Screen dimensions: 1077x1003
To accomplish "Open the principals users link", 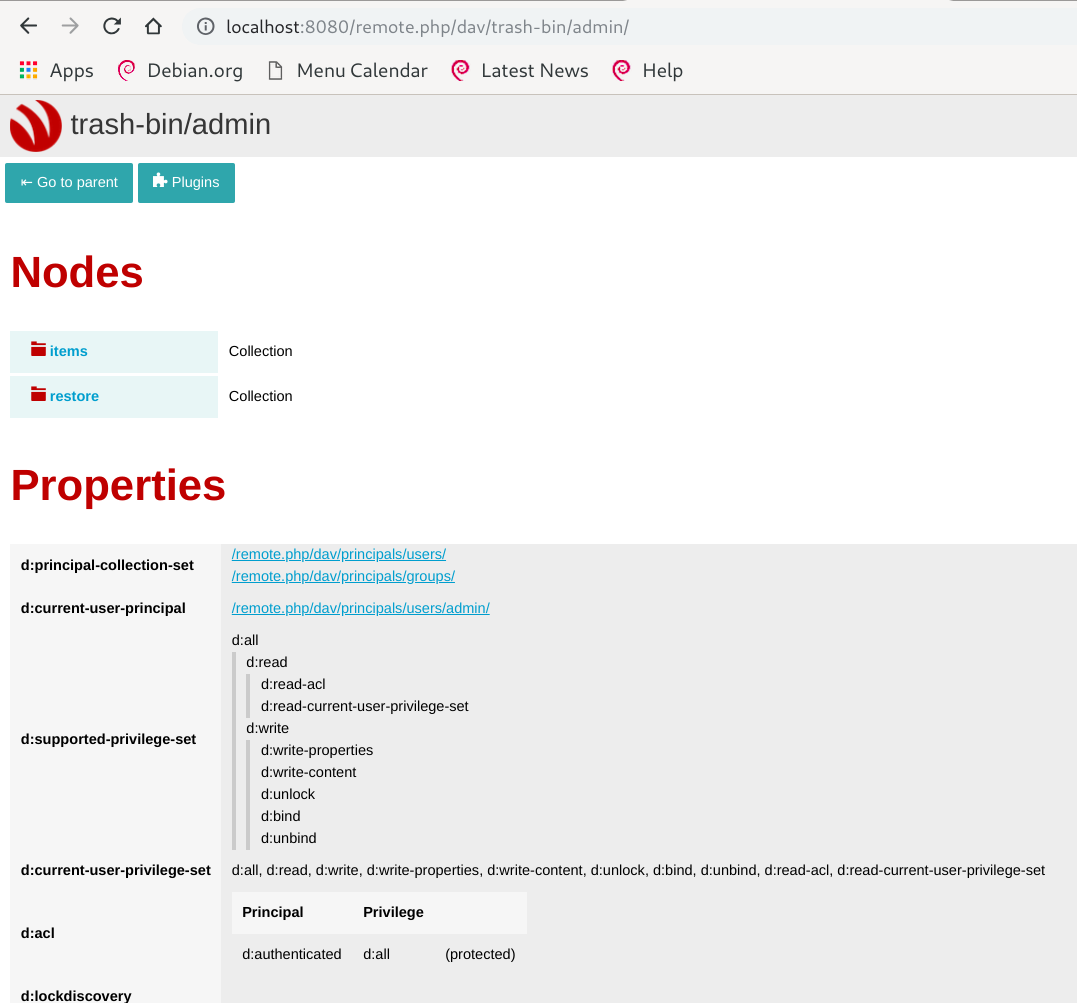I will click(x=339, y=553).
